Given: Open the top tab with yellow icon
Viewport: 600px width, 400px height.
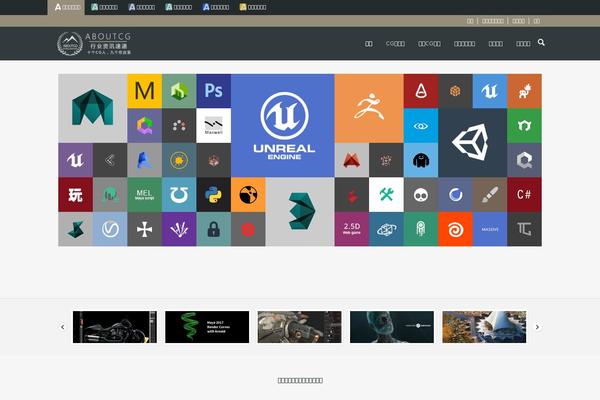Looking at the screenshot, I should click(x=253, y=7).
